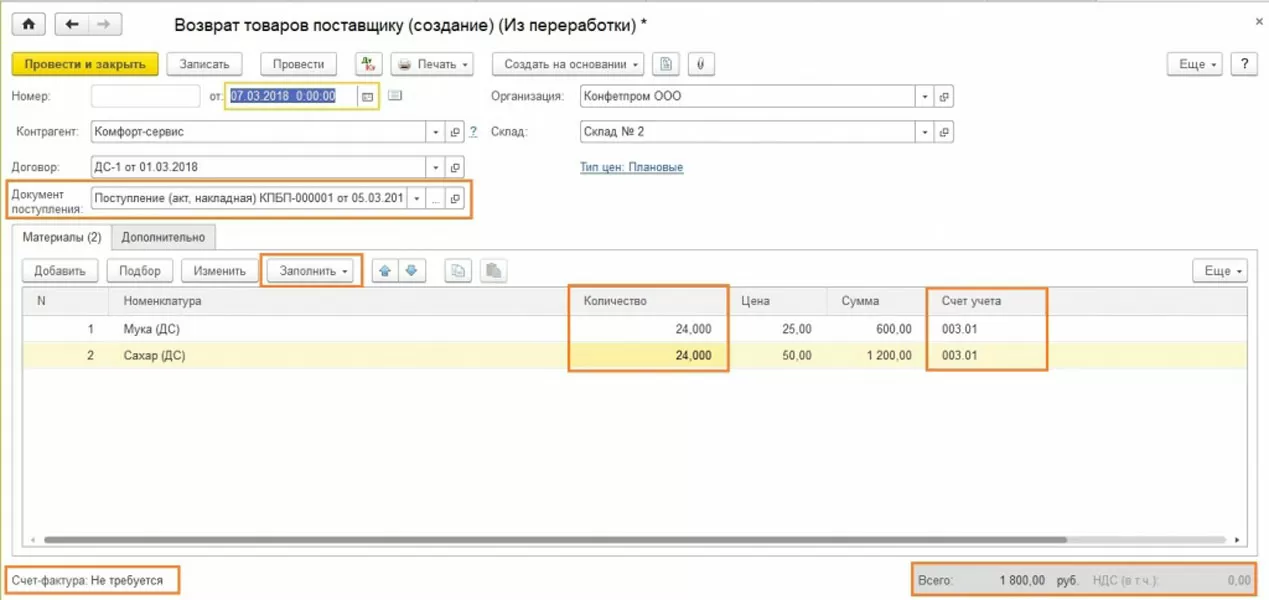
Task: Open the Заполнить dropdown menu
Action: click(x=313, y=270)
